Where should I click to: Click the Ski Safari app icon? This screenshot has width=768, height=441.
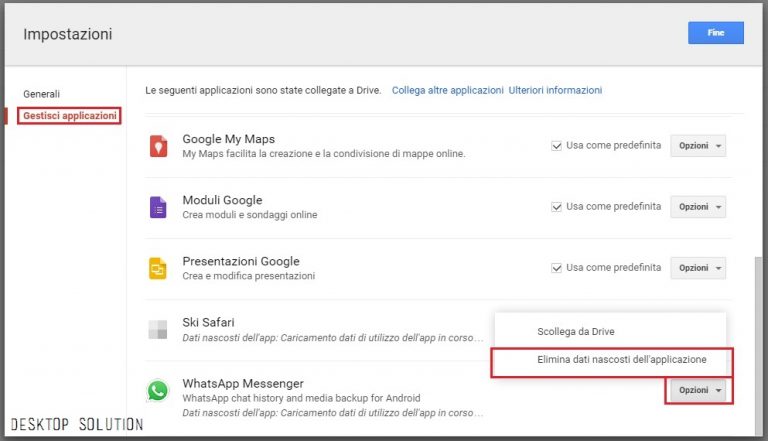157,330
